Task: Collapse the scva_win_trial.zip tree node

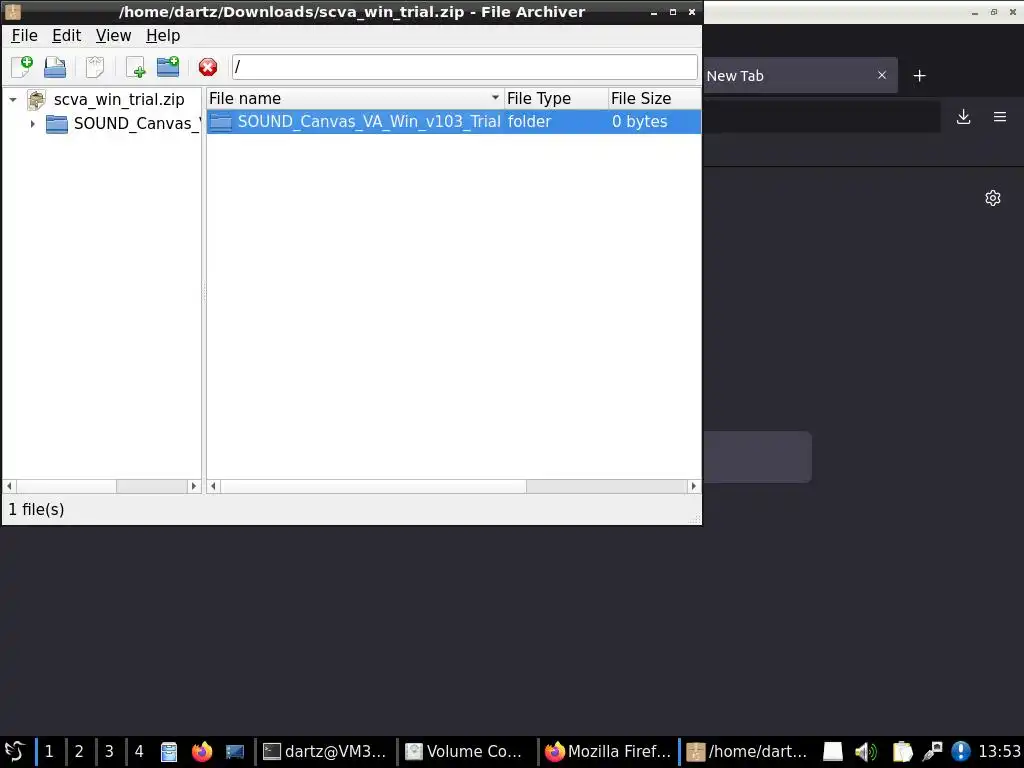Action: [x=13, y=100]
